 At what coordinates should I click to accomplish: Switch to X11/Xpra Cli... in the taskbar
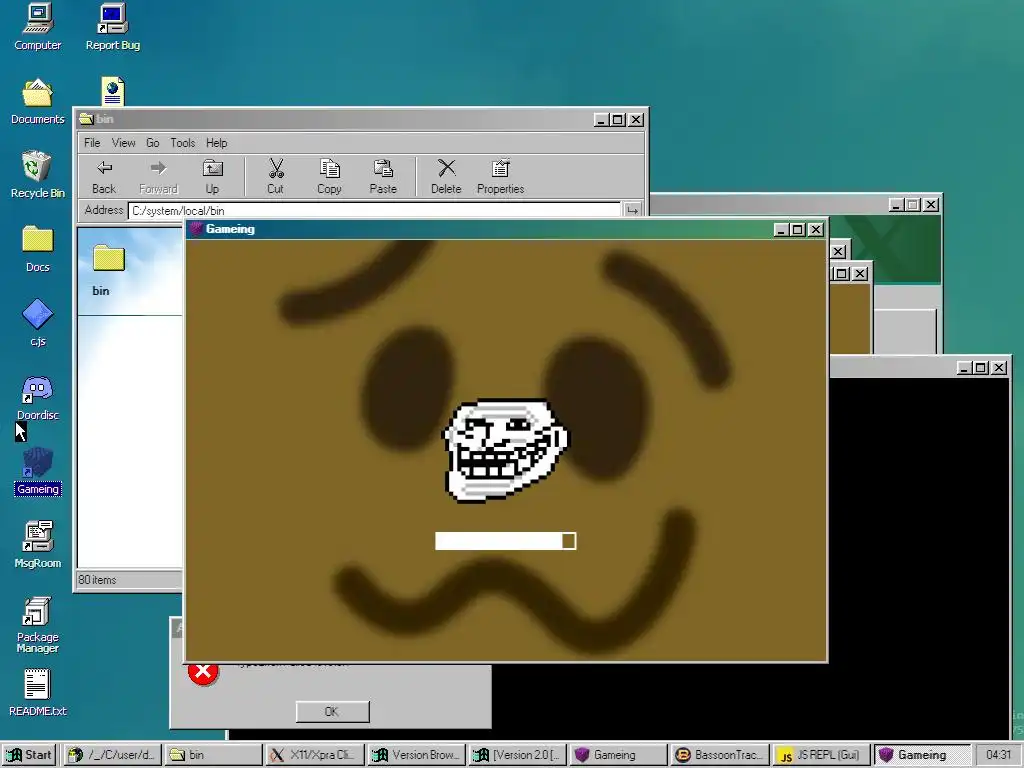click(315, 755)
